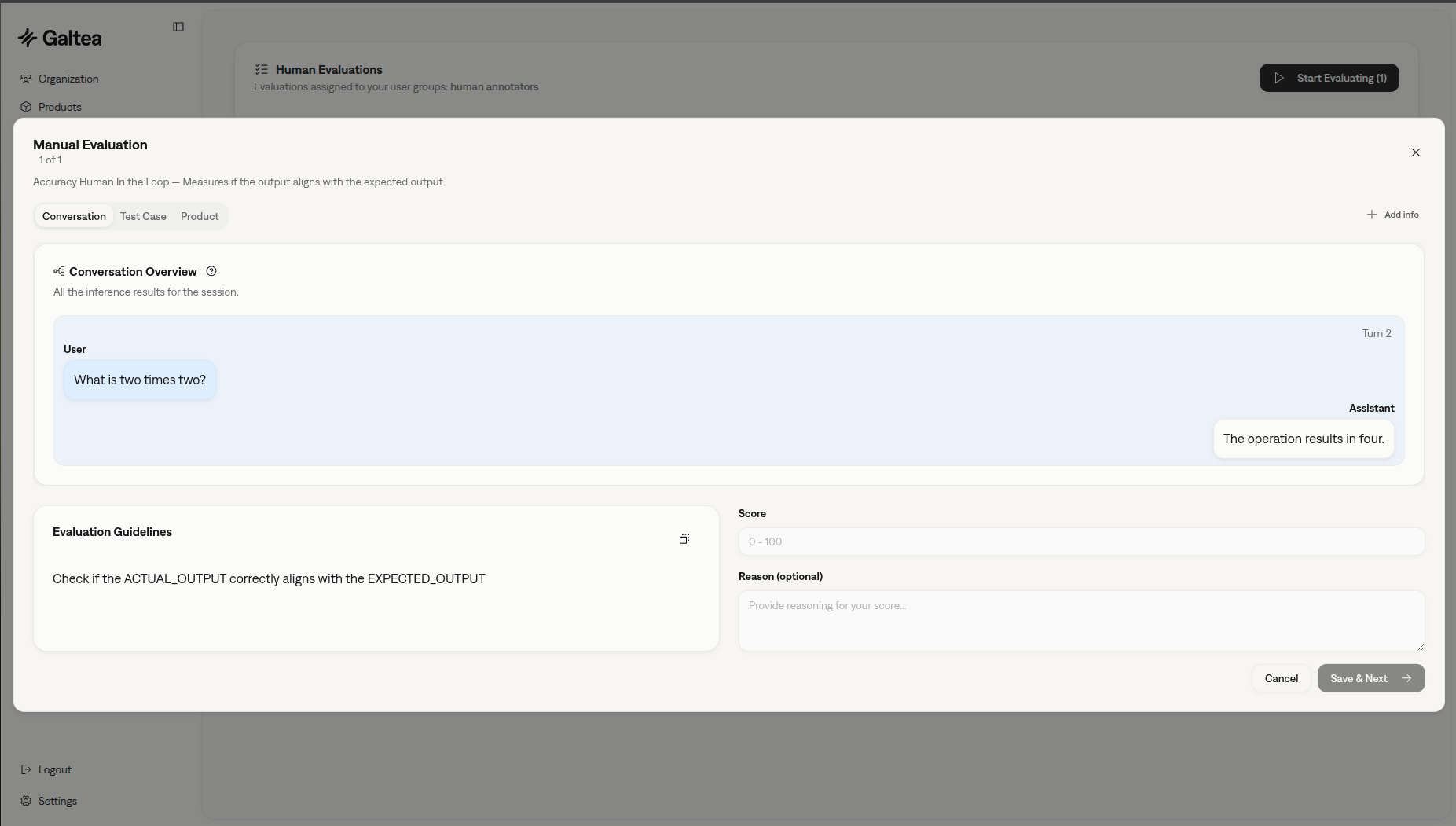Collapse the sidebar using the panel icon
The image size is (1456, 826).
pos(178,26)
